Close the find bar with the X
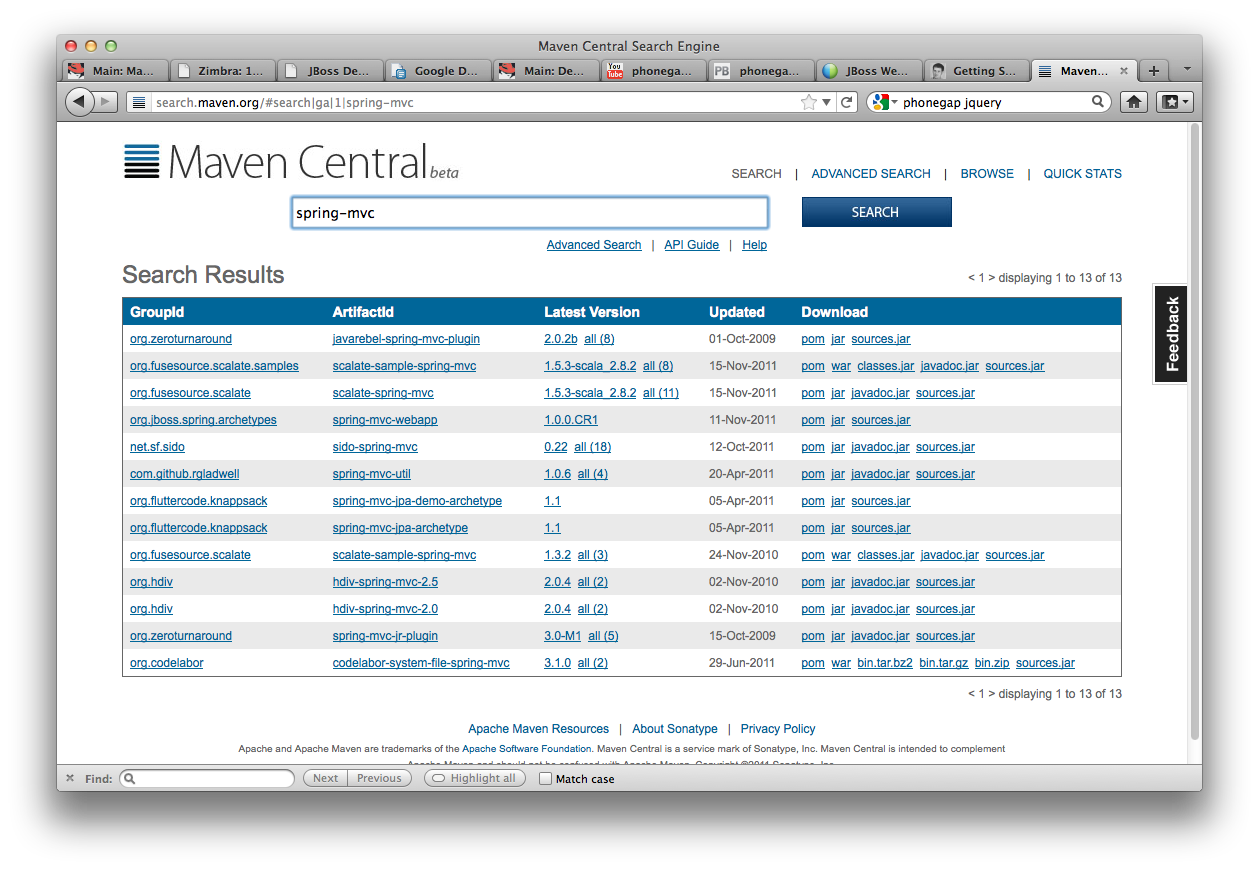 (70, 778)
